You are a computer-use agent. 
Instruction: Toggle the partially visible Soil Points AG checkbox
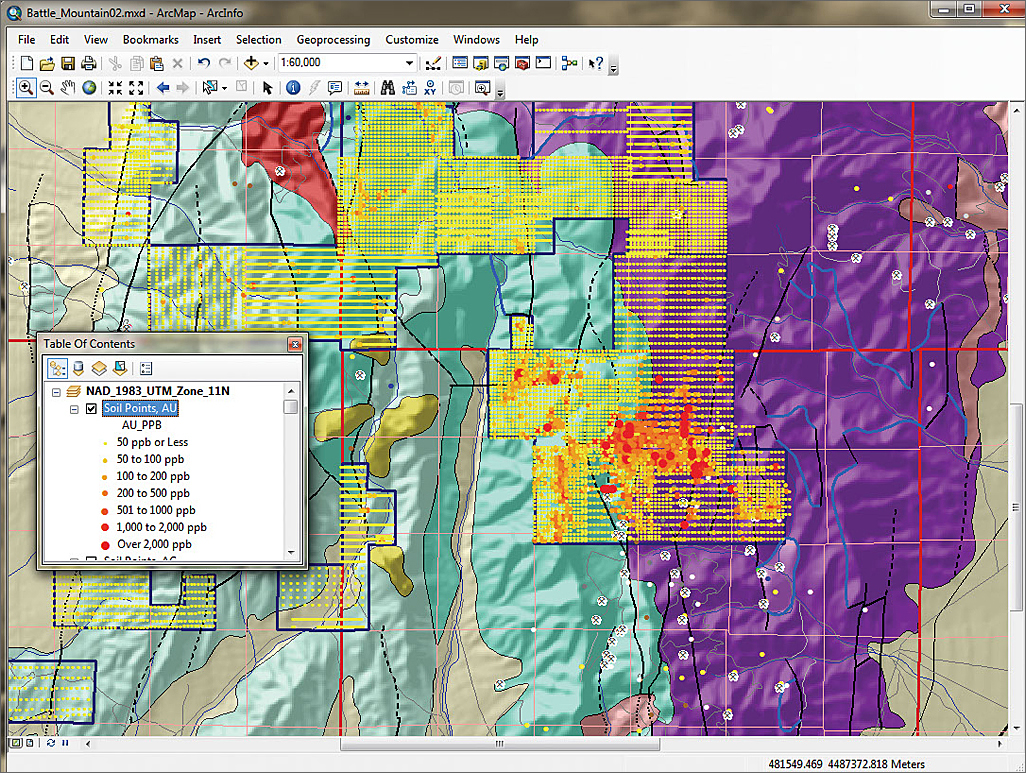[92, 559]
